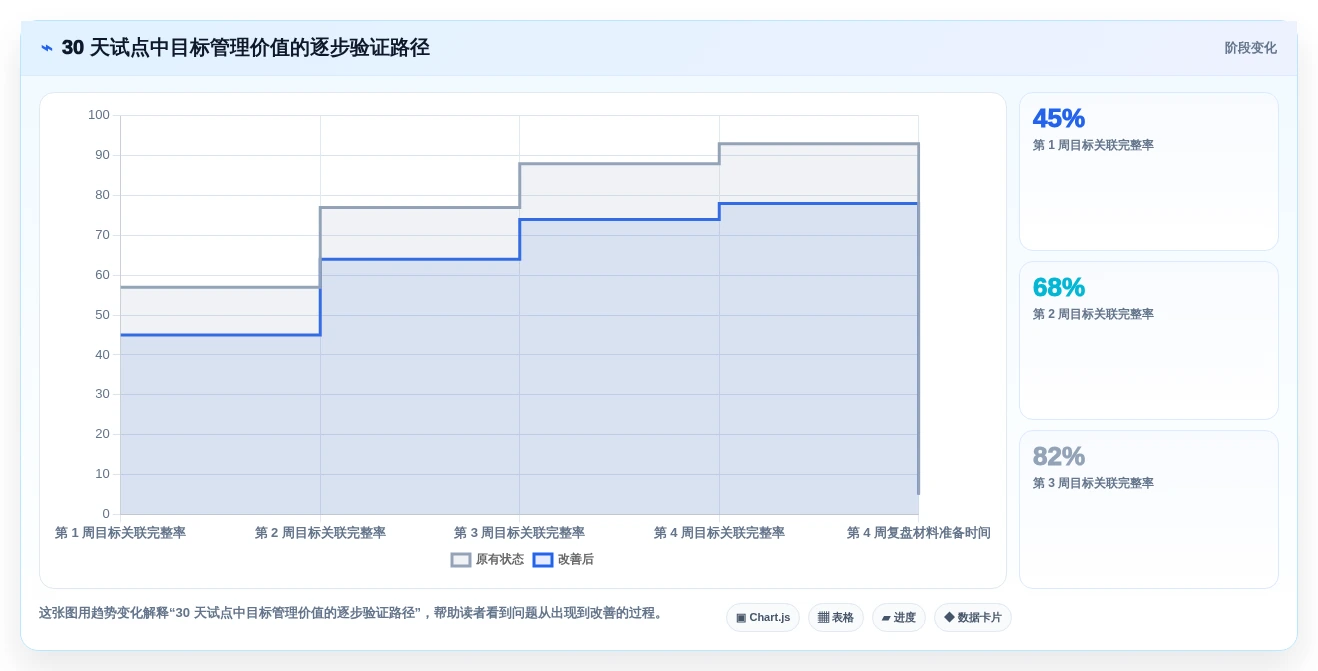This screenshot has height=671, width=1318.
Task: Click the chart title 30 天试点中目标管理价值
Action: (245, 48)
